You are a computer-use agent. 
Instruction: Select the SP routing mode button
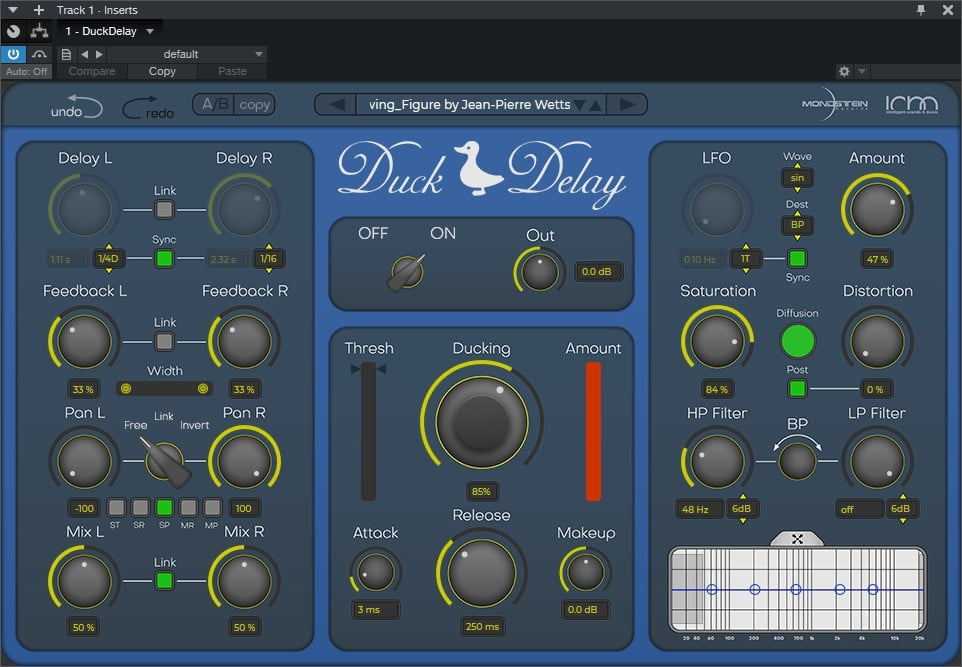(164, 507)
